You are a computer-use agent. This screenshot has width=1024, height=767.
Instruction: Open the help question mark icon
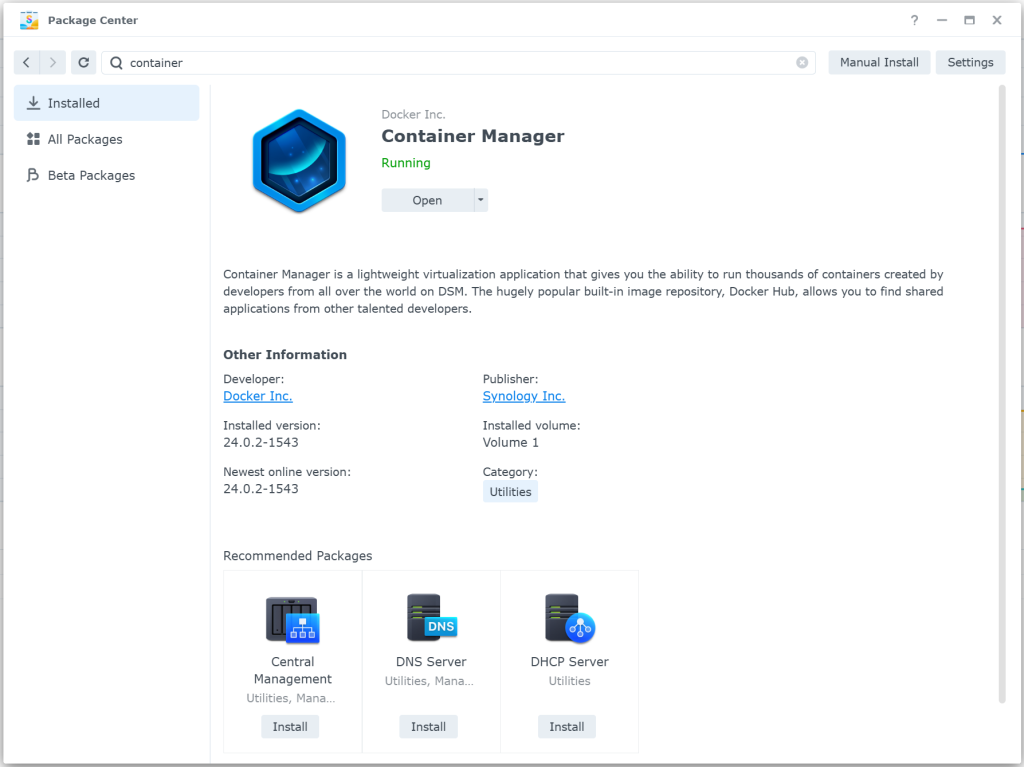tap(914, 20)
